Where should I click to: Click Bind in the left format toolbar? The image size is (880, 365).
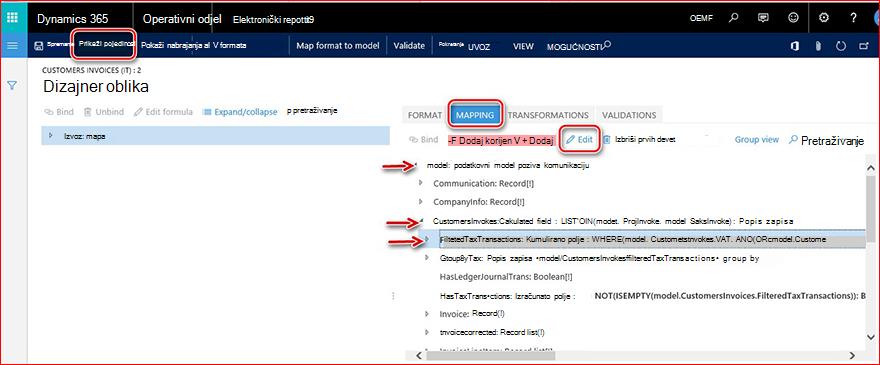click(x=59, y=112)
